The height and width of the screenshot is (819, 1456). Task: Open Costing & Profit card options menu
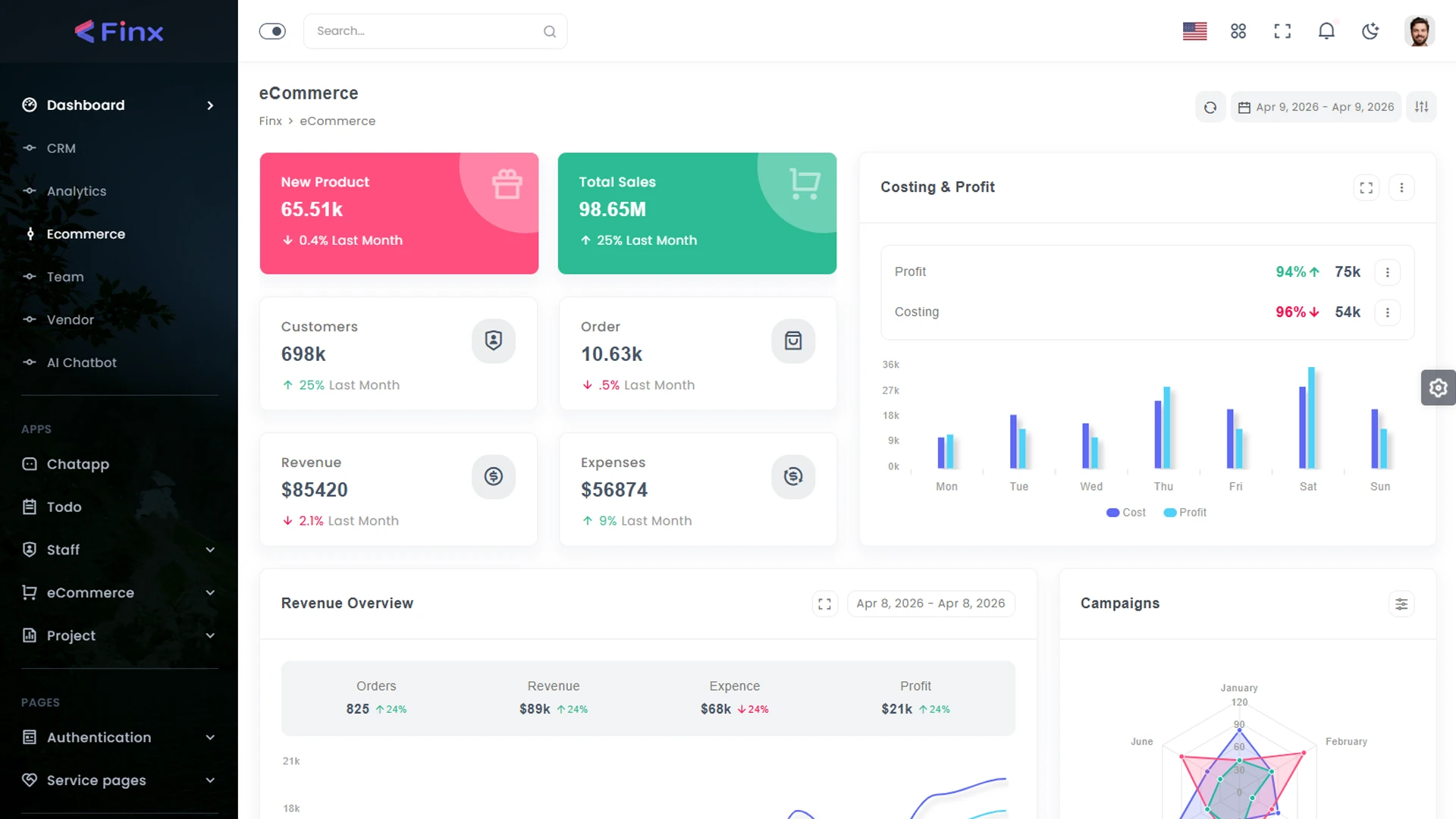click(x=1401, y=187)
